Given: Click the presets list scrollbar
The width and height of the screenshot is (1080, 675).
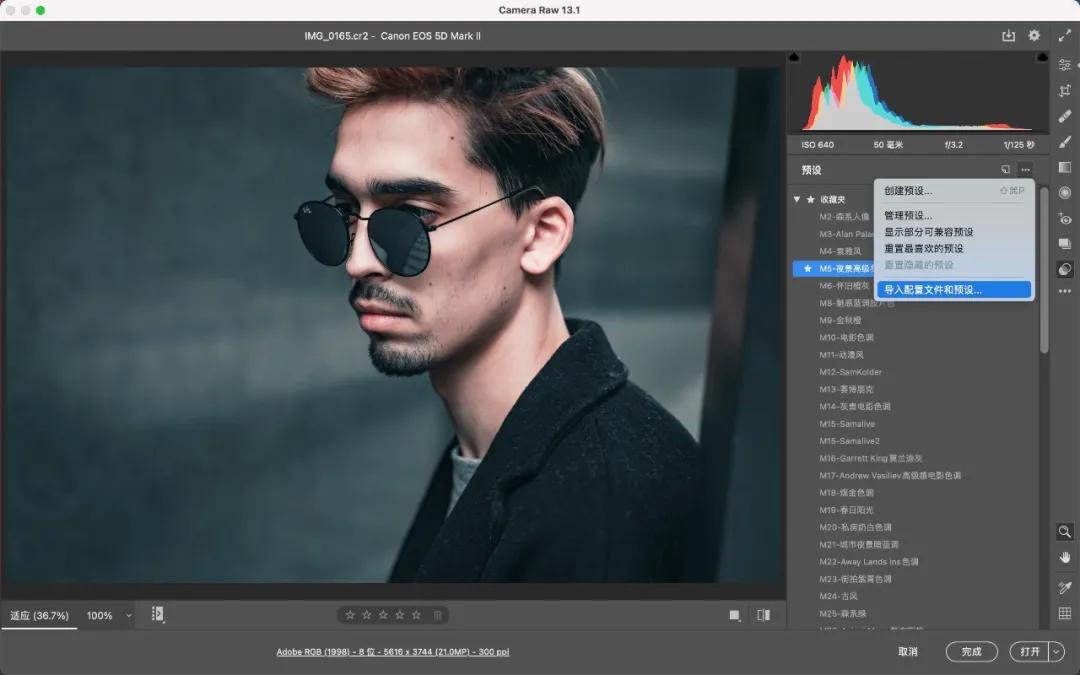Looking at the screenshot, I should pyautogui.click(x=1044, y=270).
